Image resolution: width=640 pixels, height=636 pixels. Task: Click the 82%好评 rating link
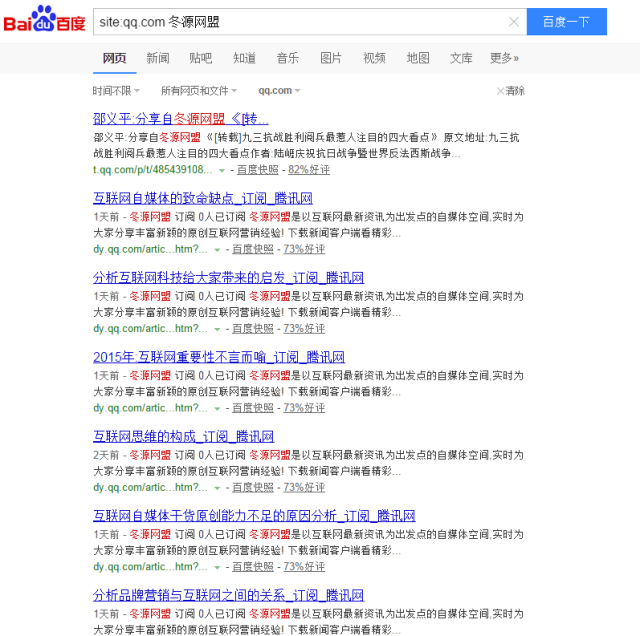pyautogui.click(x=309, y=170)
